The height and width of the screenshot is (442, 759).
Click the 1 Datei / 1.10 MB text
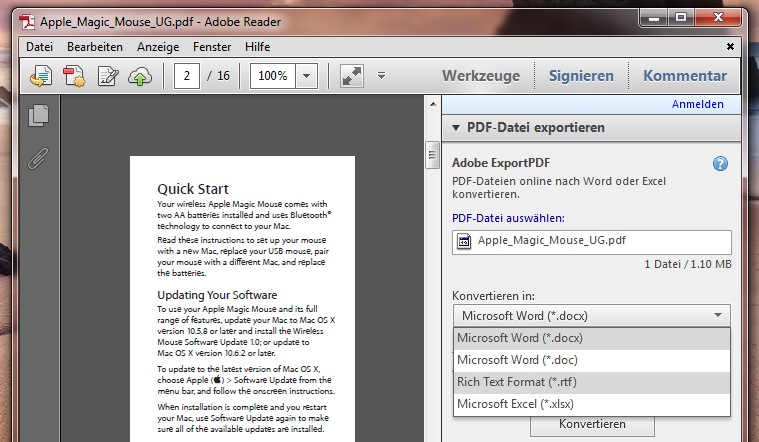click(688, 264)
